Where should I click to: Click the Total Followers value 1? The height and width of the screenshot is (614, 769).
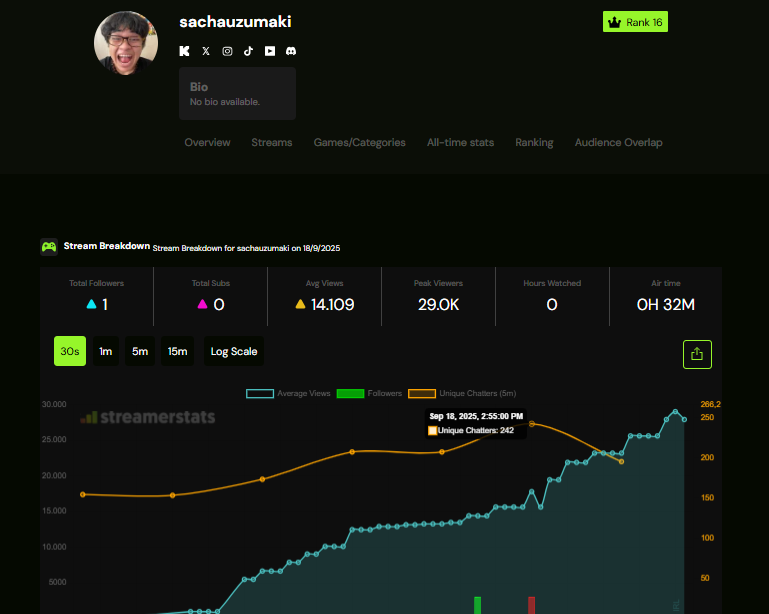[x=105, y=305]
